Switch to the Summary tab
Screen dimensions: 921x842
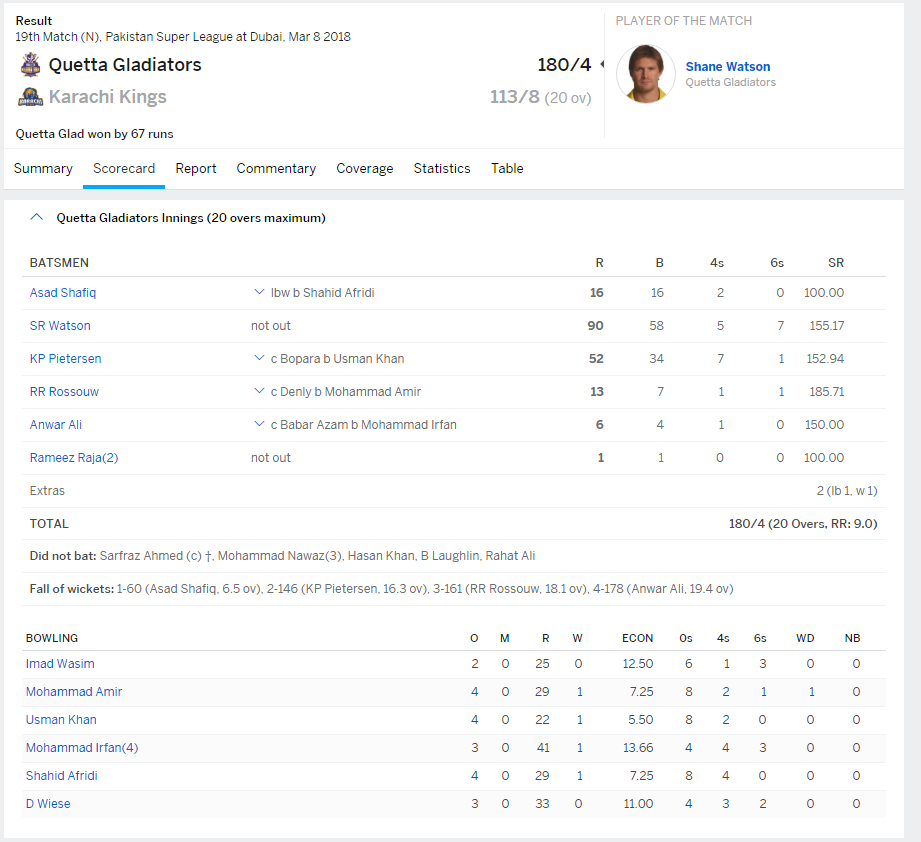click(43, 169)
